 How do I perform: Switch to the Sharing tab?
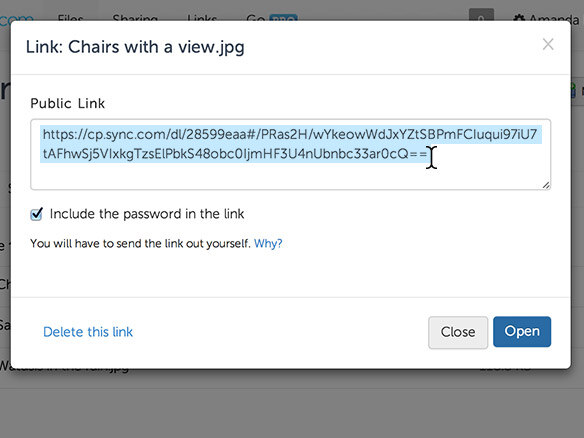[135, 18]
